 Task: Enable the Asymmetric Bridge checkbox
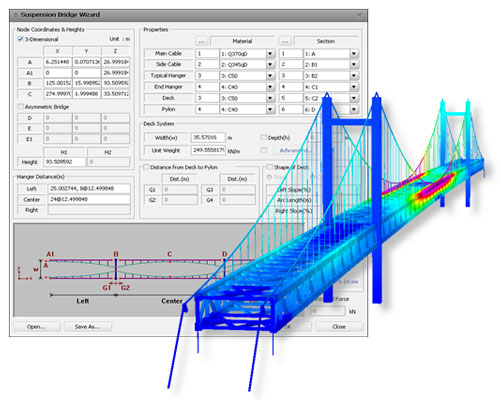click(x=20, y=107)
